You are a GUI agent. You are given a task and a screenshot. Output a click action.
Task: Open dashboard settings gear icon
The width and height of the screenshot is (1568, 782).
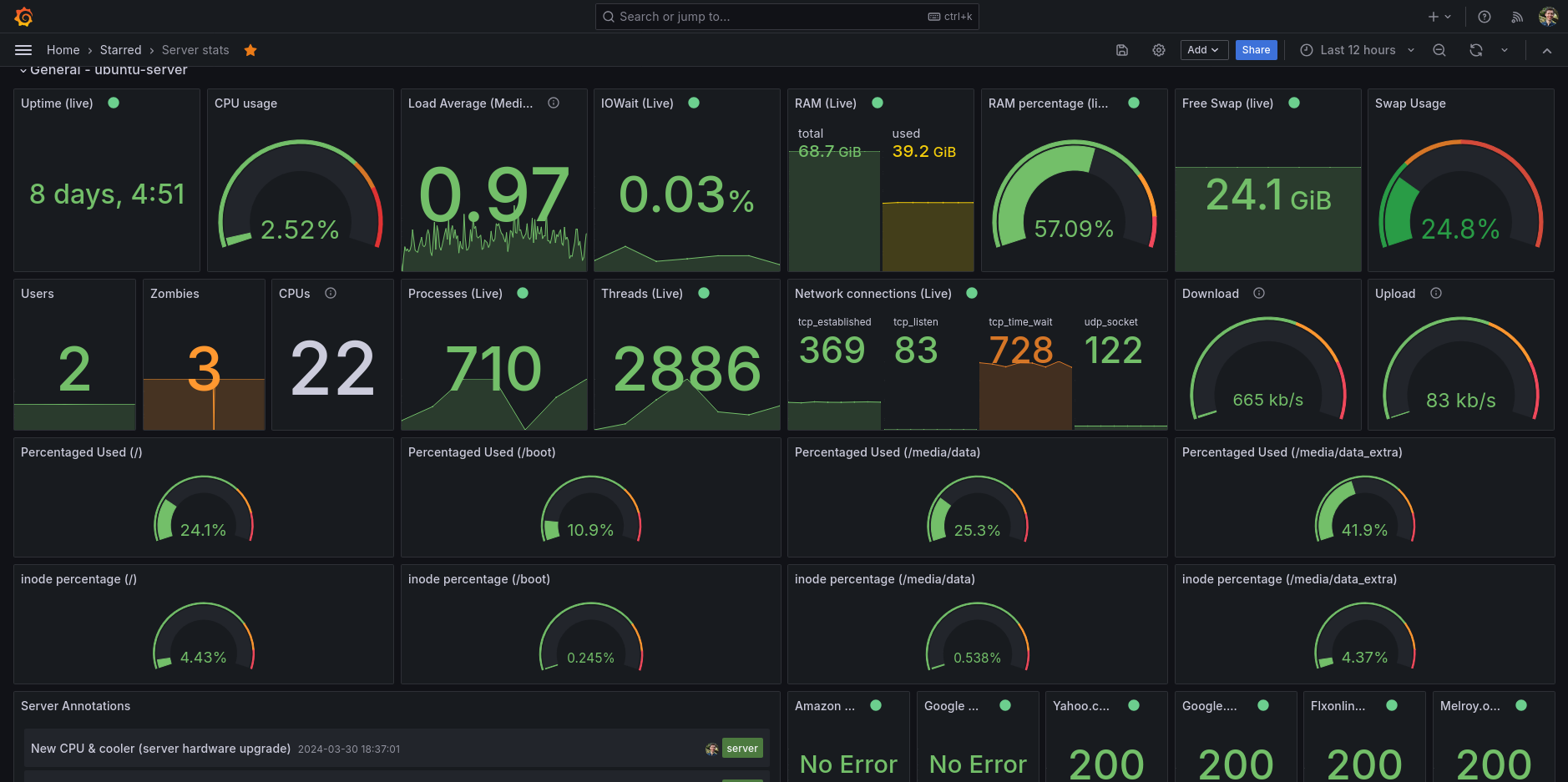[1159, 50]
